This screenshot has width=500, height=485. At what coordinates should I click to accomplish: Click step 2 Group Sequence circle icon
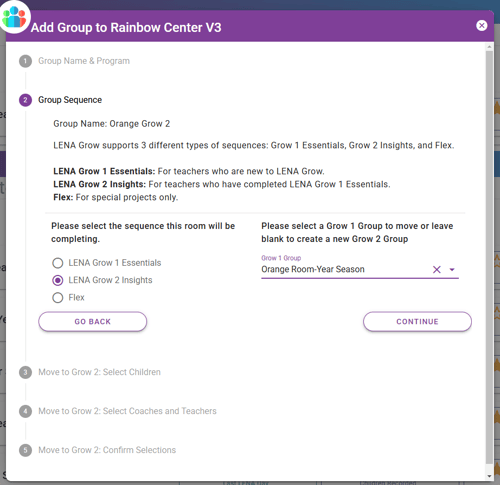(25, 100)
